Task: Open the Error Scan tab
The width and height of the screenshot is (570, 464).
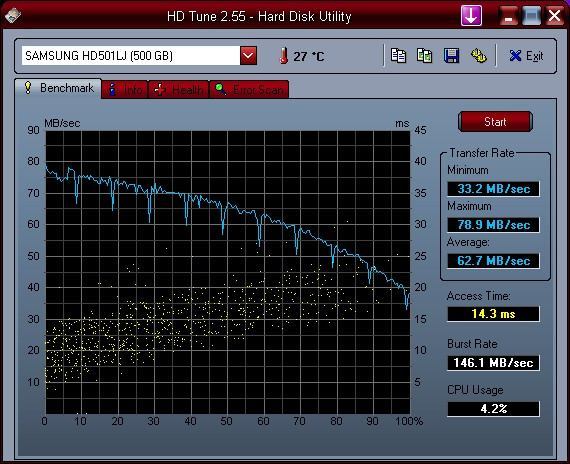Action: pyautogui.click(x=249, y=89)
